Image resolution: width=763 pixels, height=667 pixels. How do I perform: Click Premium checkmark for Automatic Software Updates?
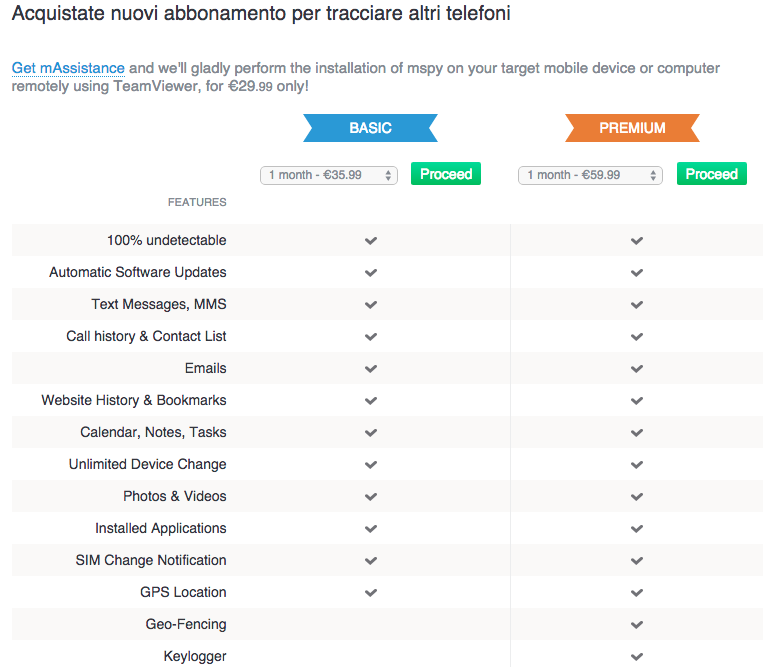tap(637, 273)
